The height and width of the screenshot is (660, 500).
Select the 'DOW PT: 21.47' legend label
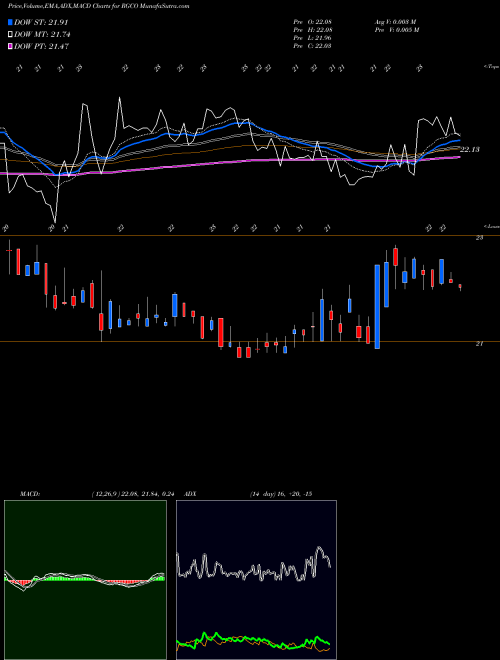41,46
